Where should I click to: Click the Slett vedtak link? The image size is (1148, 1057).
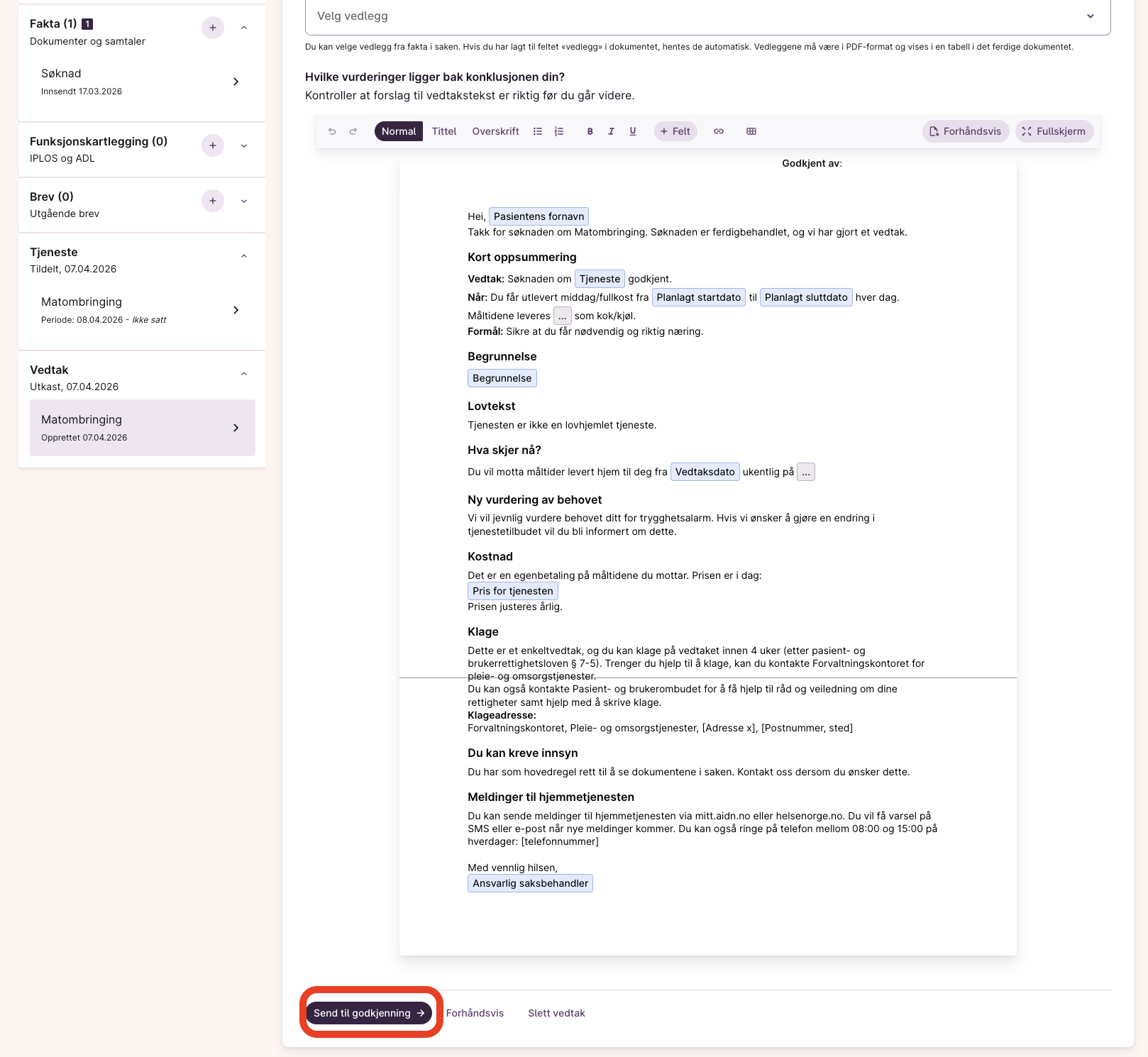[556, 1013]
